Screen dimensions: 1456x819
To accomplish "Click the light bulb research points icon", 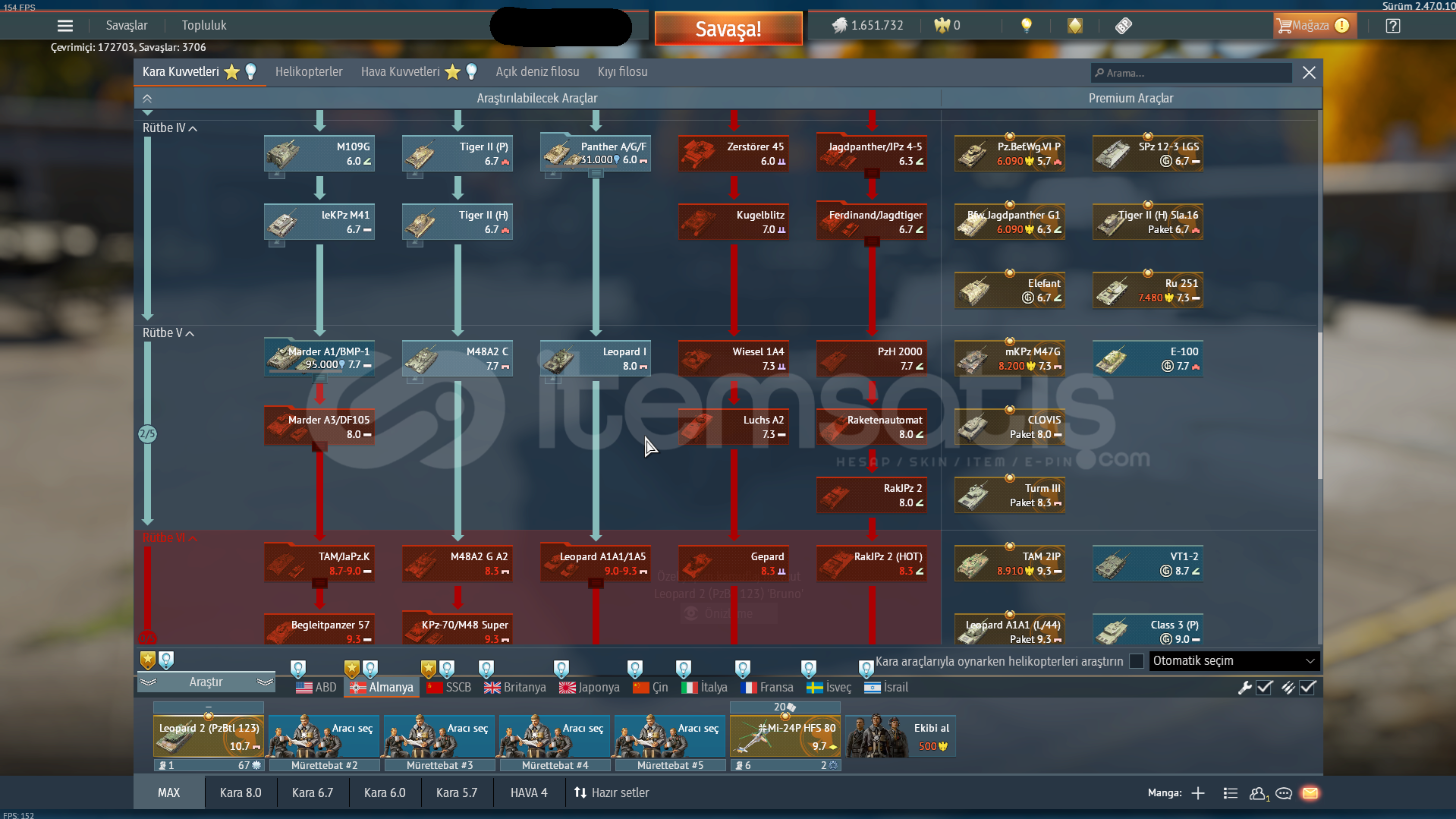I will point(1027,25).
